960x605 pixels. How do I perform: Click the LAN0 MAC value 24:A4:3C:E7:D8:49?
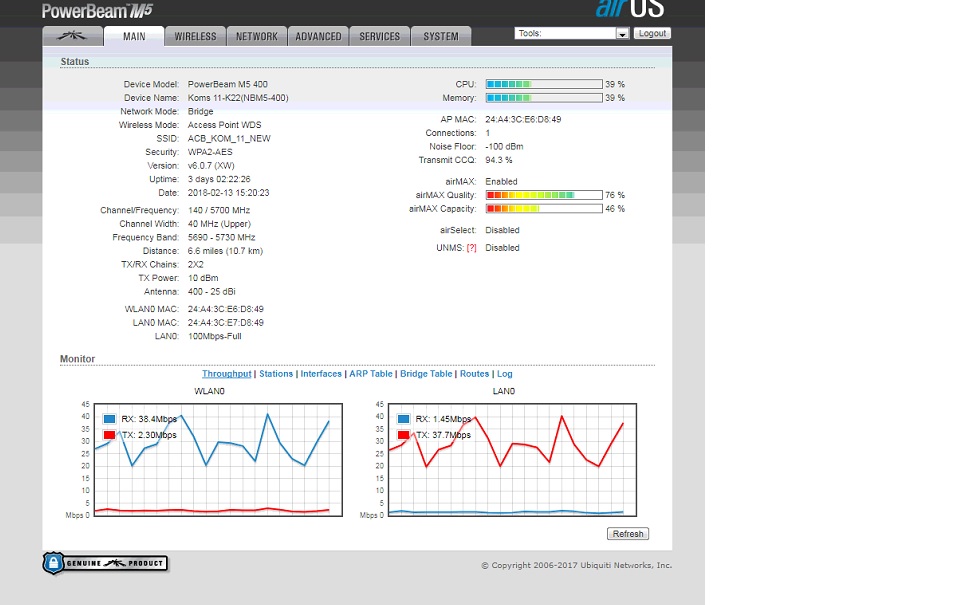[225, 323]
